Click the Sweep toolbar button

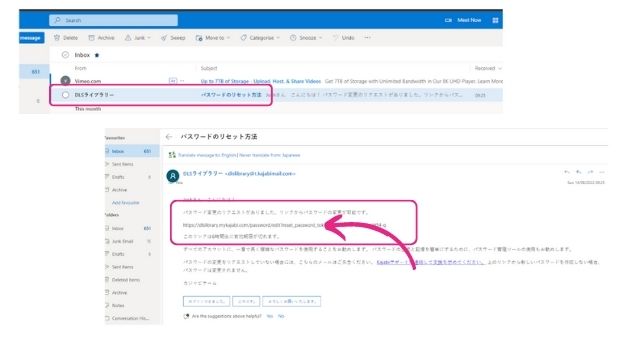point(173,38)
